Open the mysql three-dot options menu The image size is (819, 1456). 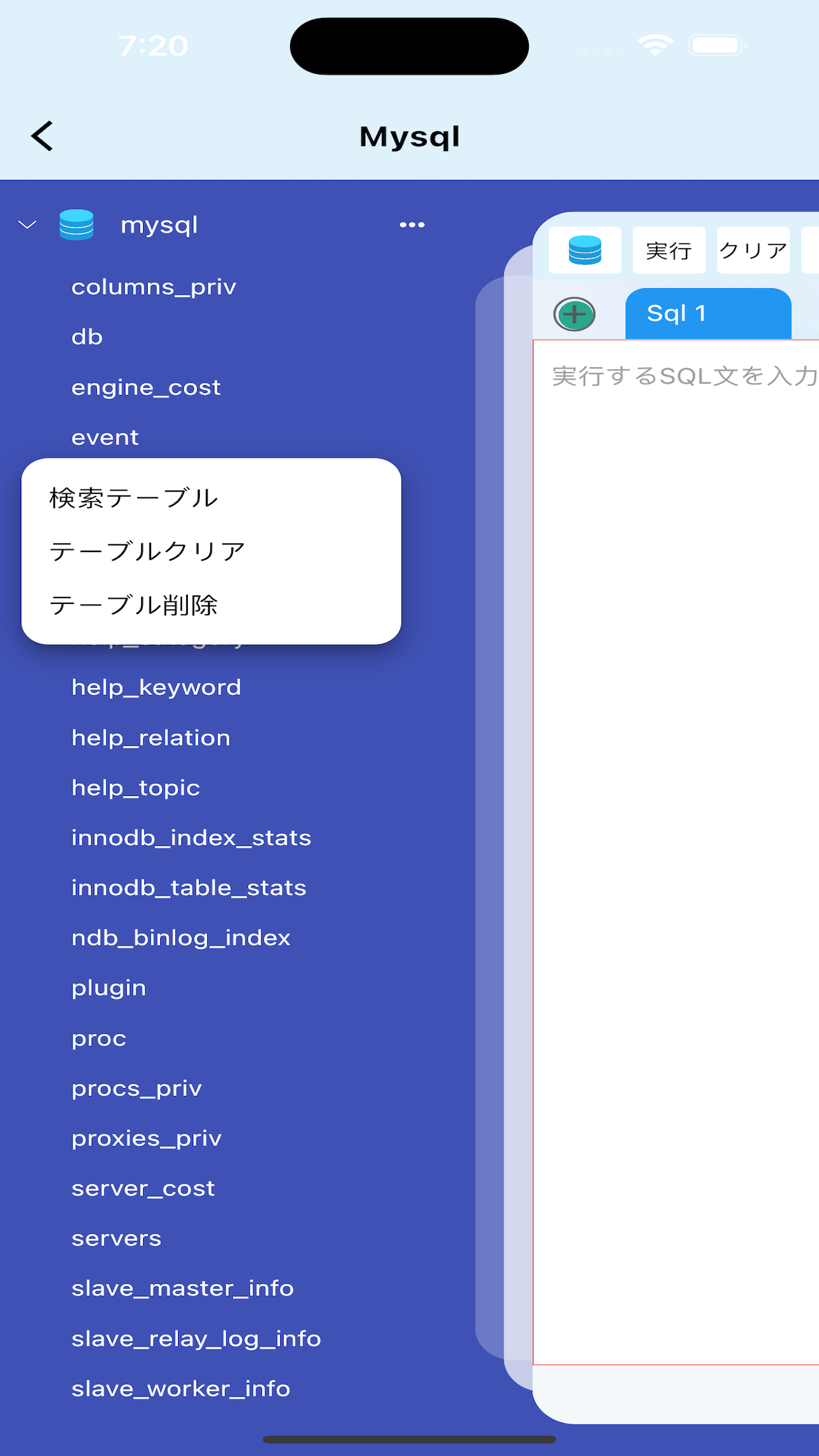412,225
